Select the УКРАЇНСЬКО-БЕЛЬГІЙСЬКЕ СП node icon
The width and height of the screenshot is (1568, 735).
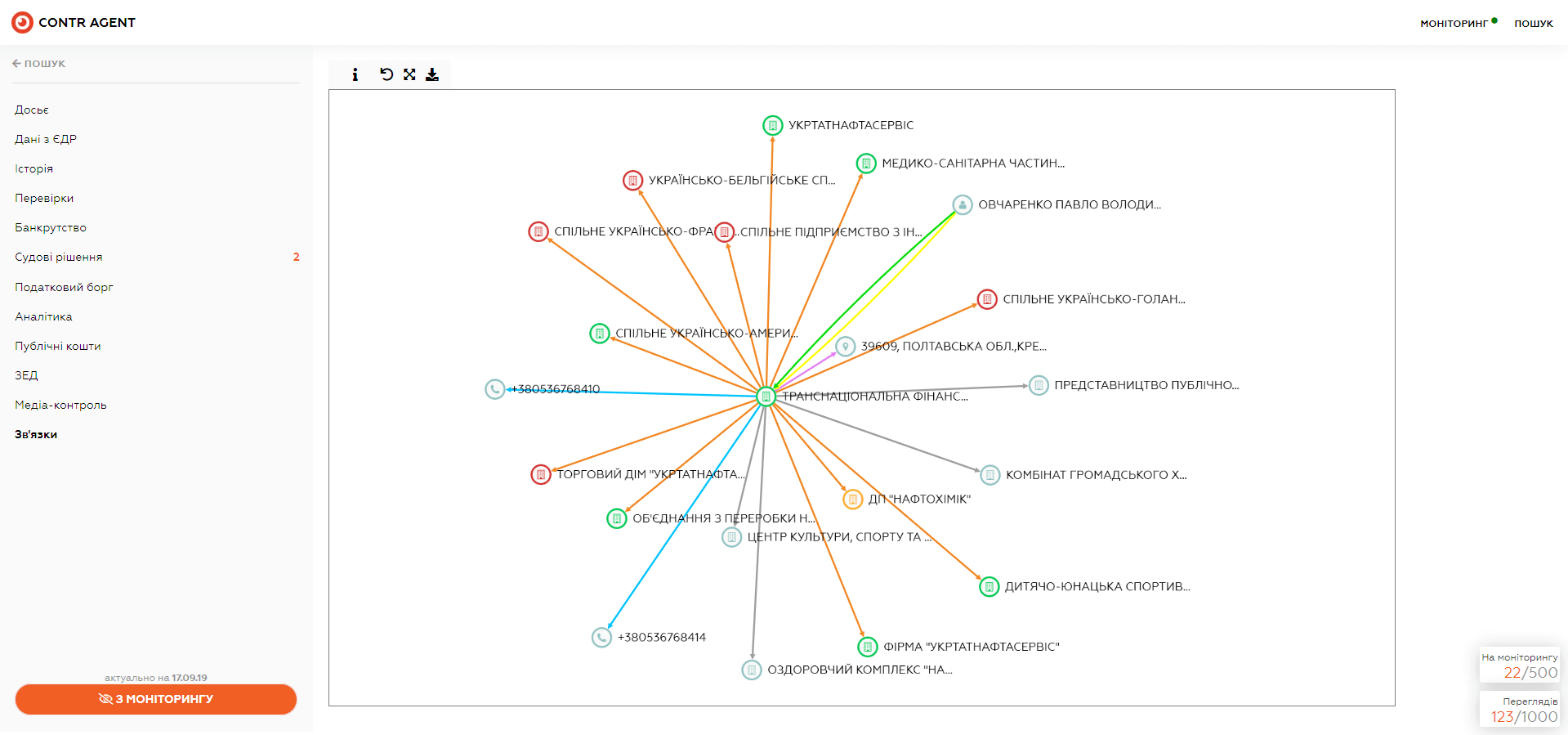[632, 180]
